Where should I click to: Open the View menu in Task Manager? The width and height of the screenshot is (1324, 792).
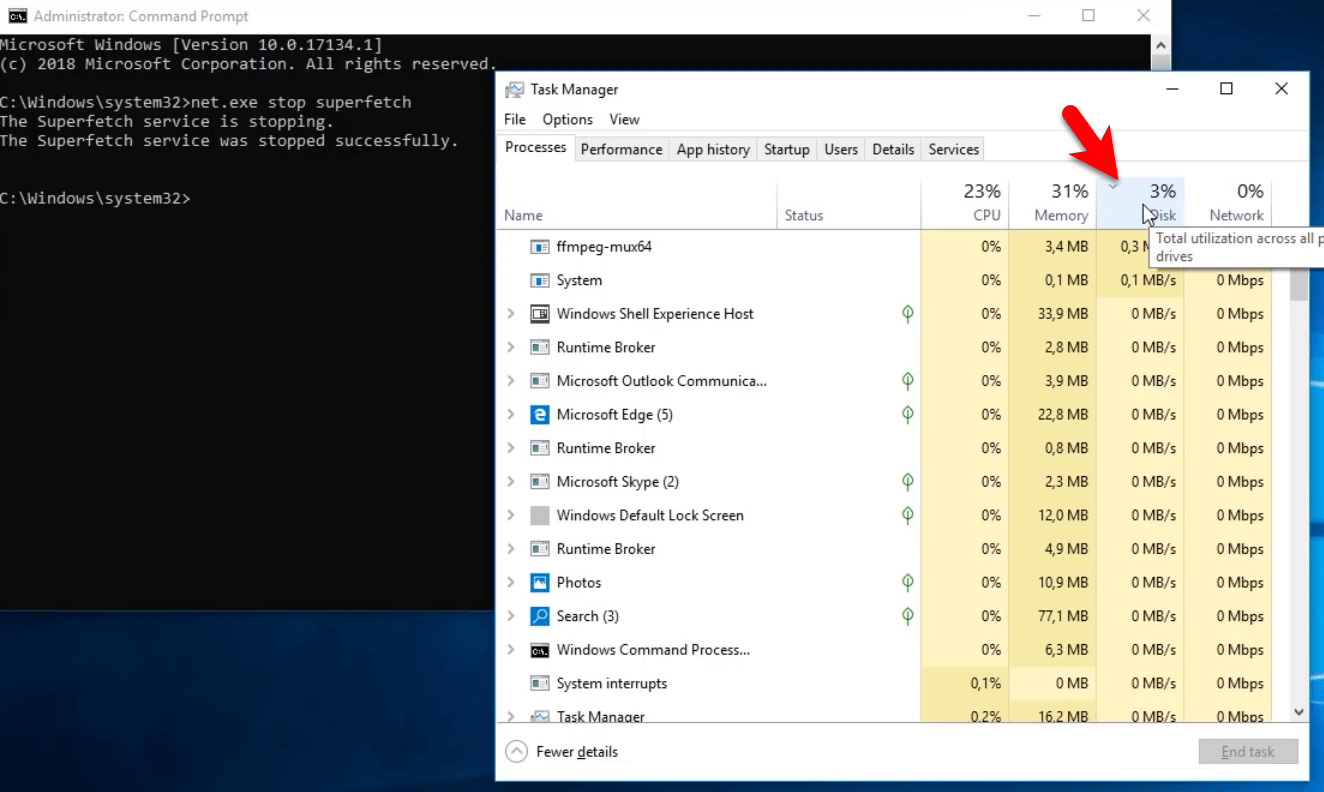(624, 119)
